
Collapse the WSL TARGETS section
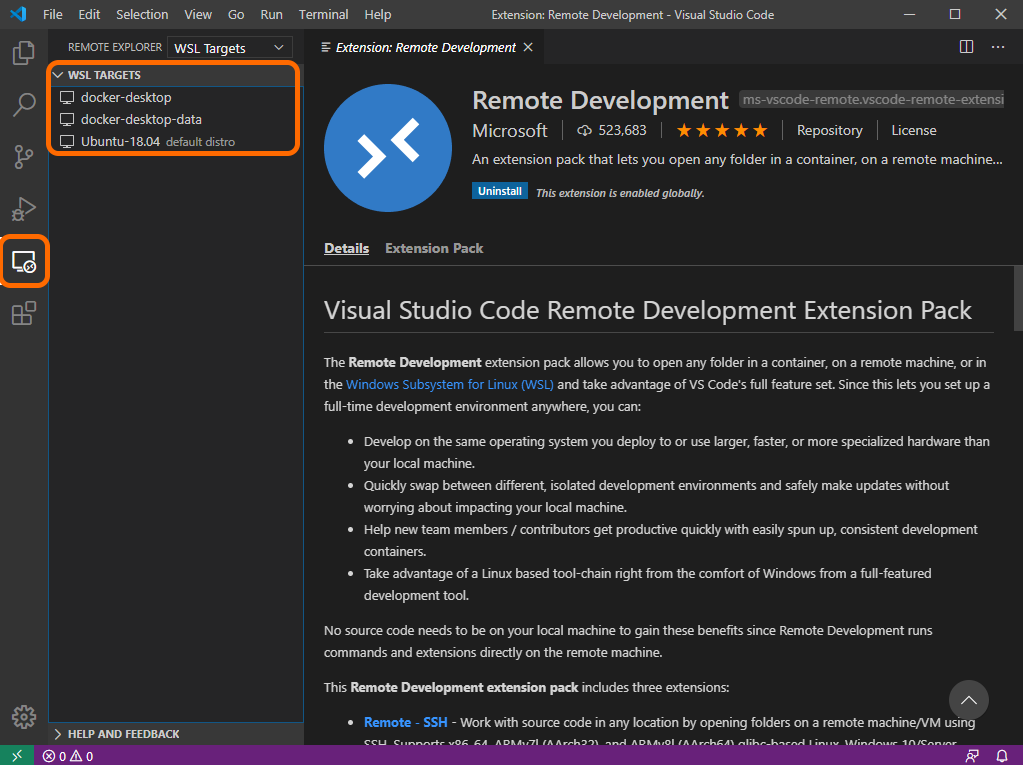(58, 75)
